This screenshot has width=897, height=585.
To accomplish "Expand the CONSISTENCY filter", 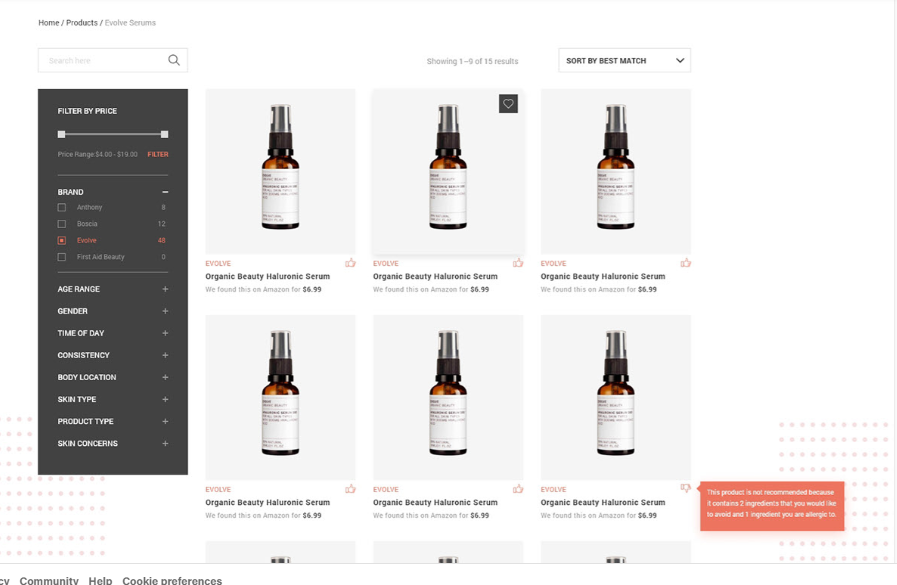I will point(165,355).
